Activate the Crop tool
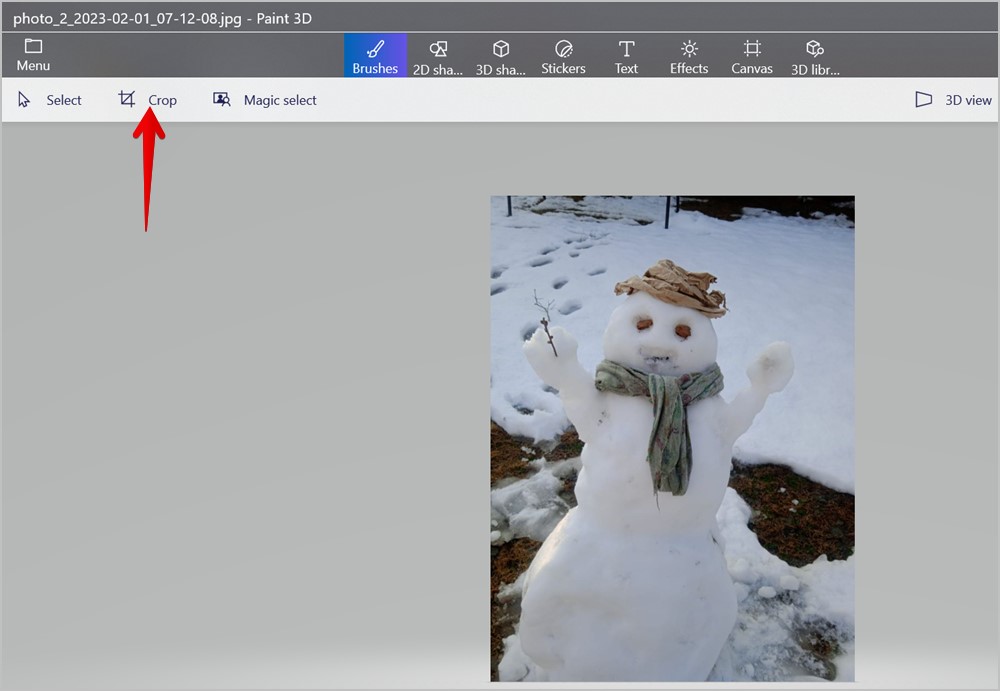The height and width of the screenshot is (691, 1000). coord(147,100)
